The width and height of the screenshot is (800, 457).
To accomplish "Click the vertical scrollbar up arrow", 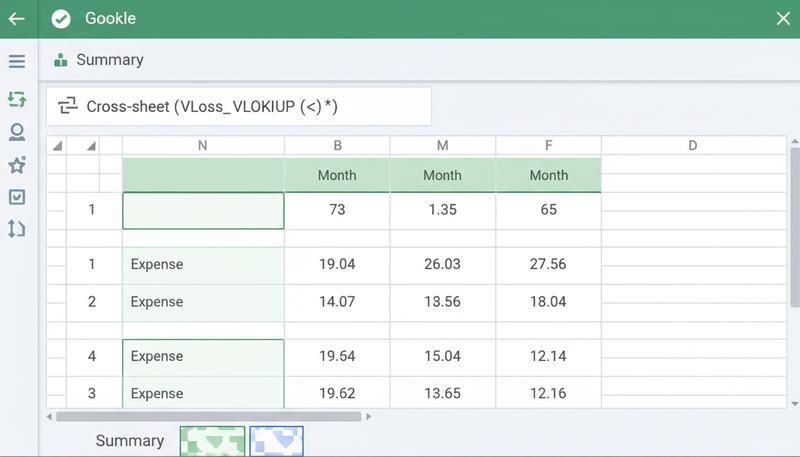I will 795,141.
